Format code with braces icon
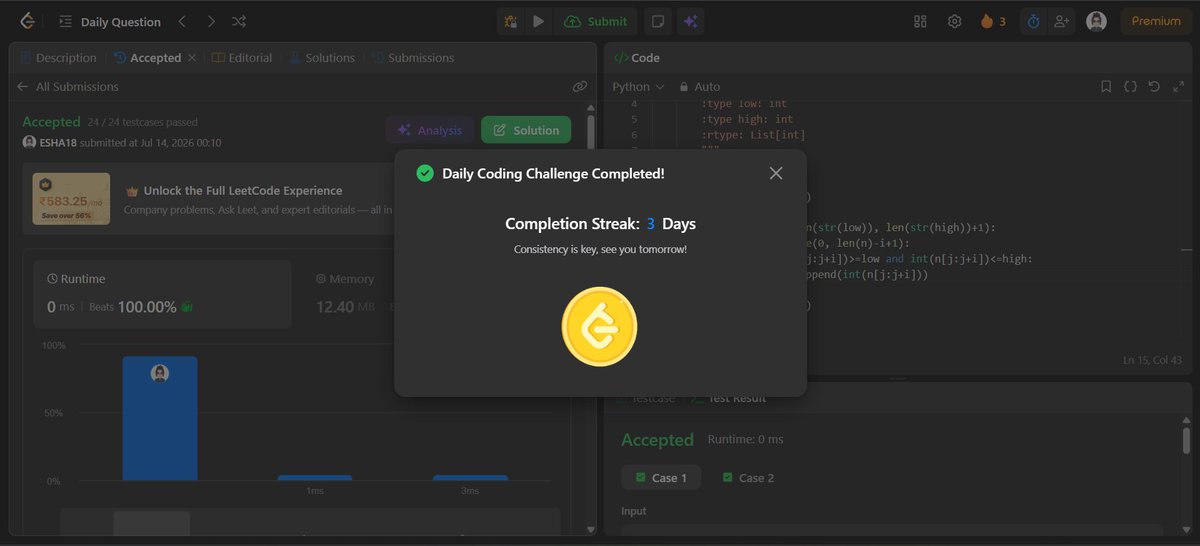This screenshot has height=546, width=1200. point(1130,87)
